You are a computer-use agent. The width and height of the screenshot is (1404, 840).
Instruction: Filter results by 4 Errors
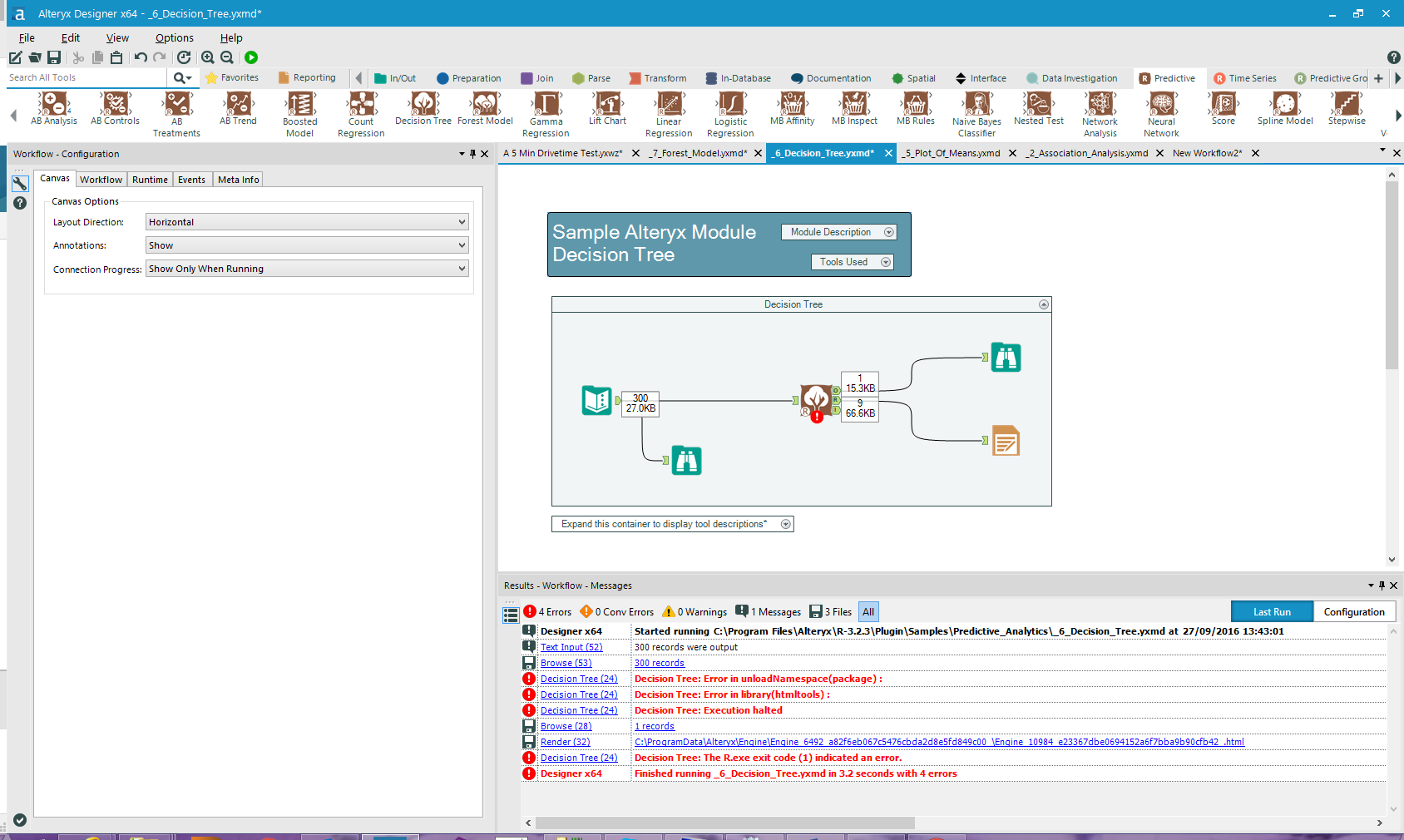pos(548,612)
